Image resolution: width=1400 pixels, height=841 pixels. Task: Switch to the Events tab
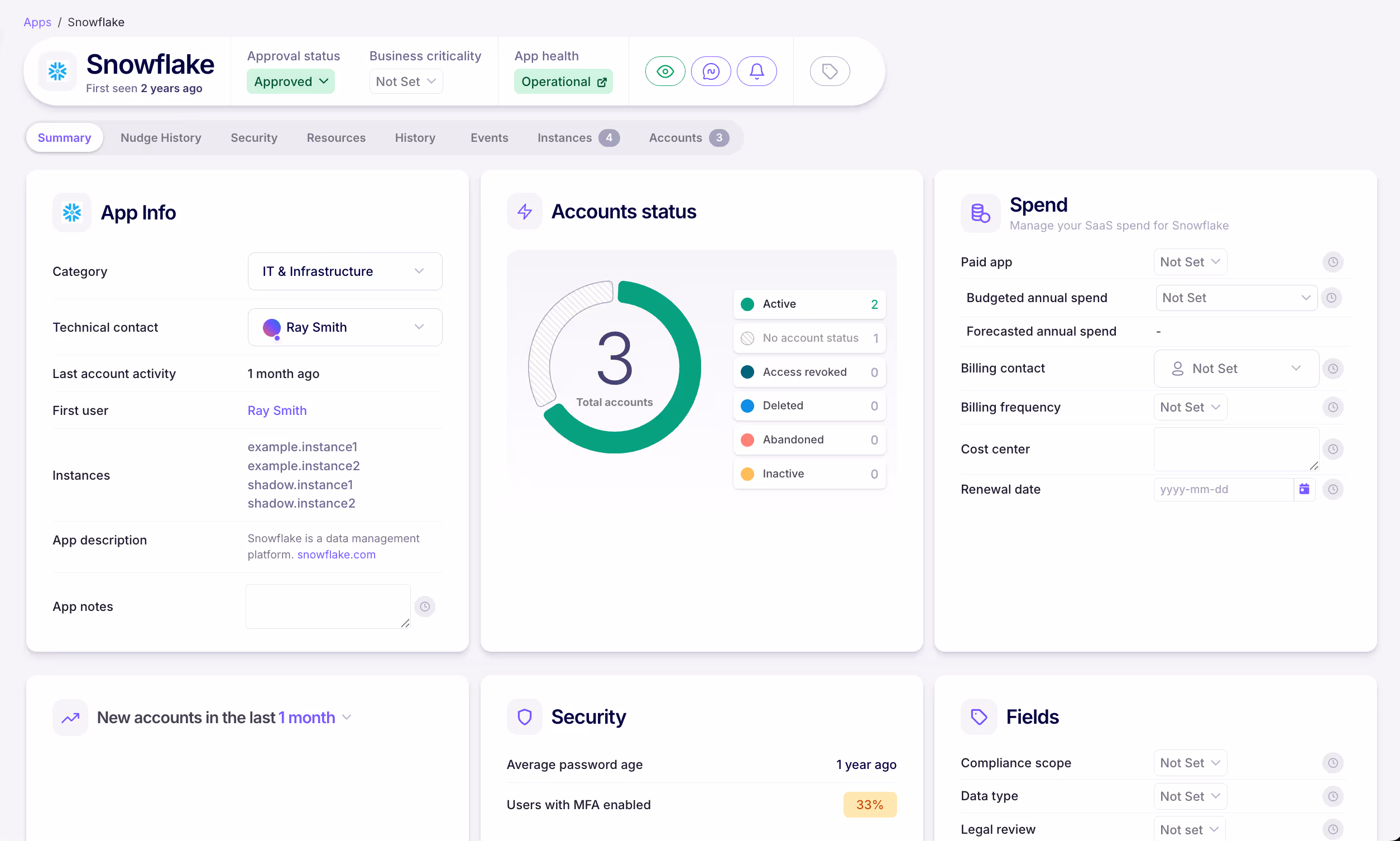tap(490, 138)
